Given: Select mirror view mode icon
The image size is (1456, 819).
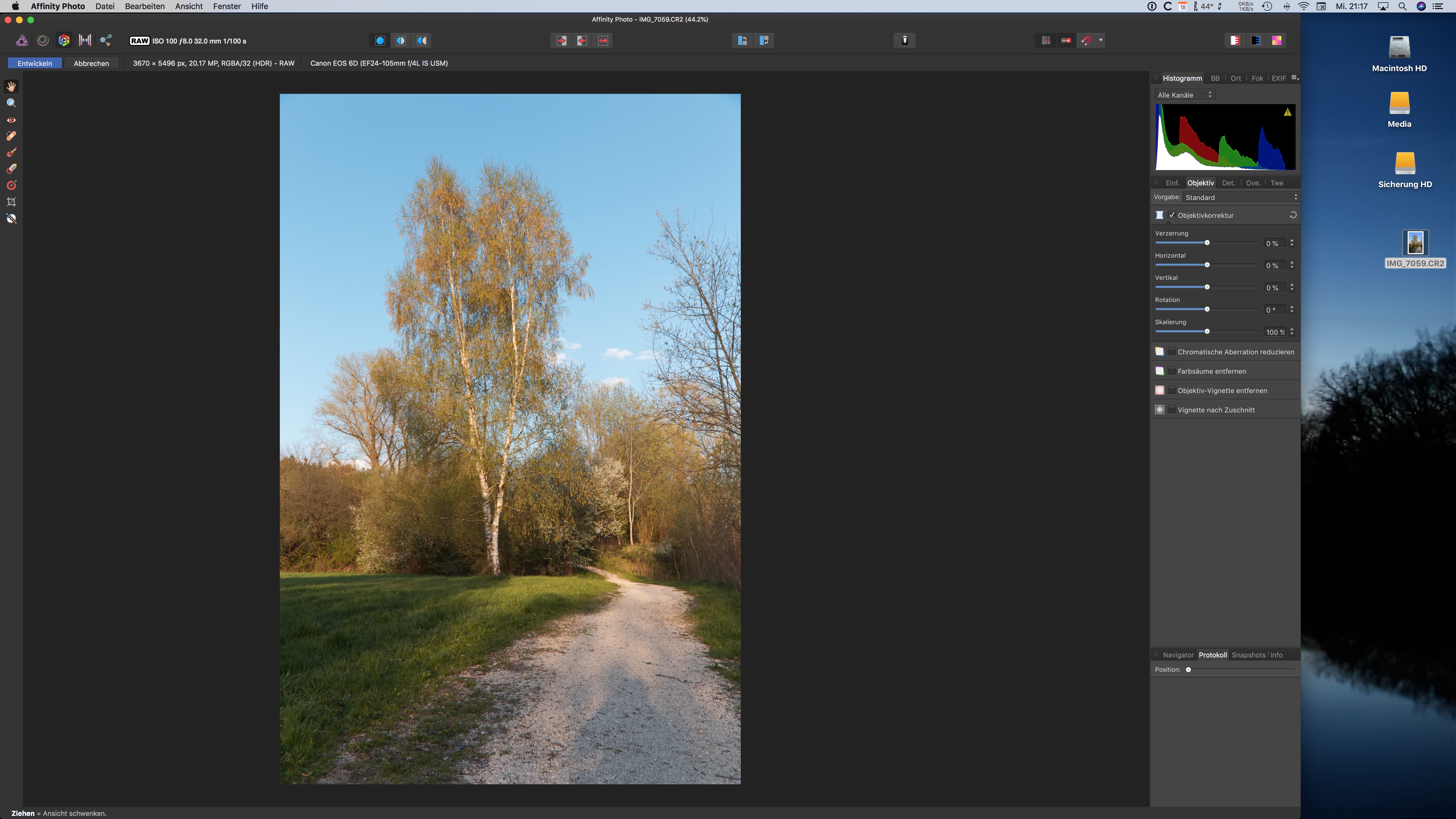Looking at the screenshot, I should coord(422,41).
